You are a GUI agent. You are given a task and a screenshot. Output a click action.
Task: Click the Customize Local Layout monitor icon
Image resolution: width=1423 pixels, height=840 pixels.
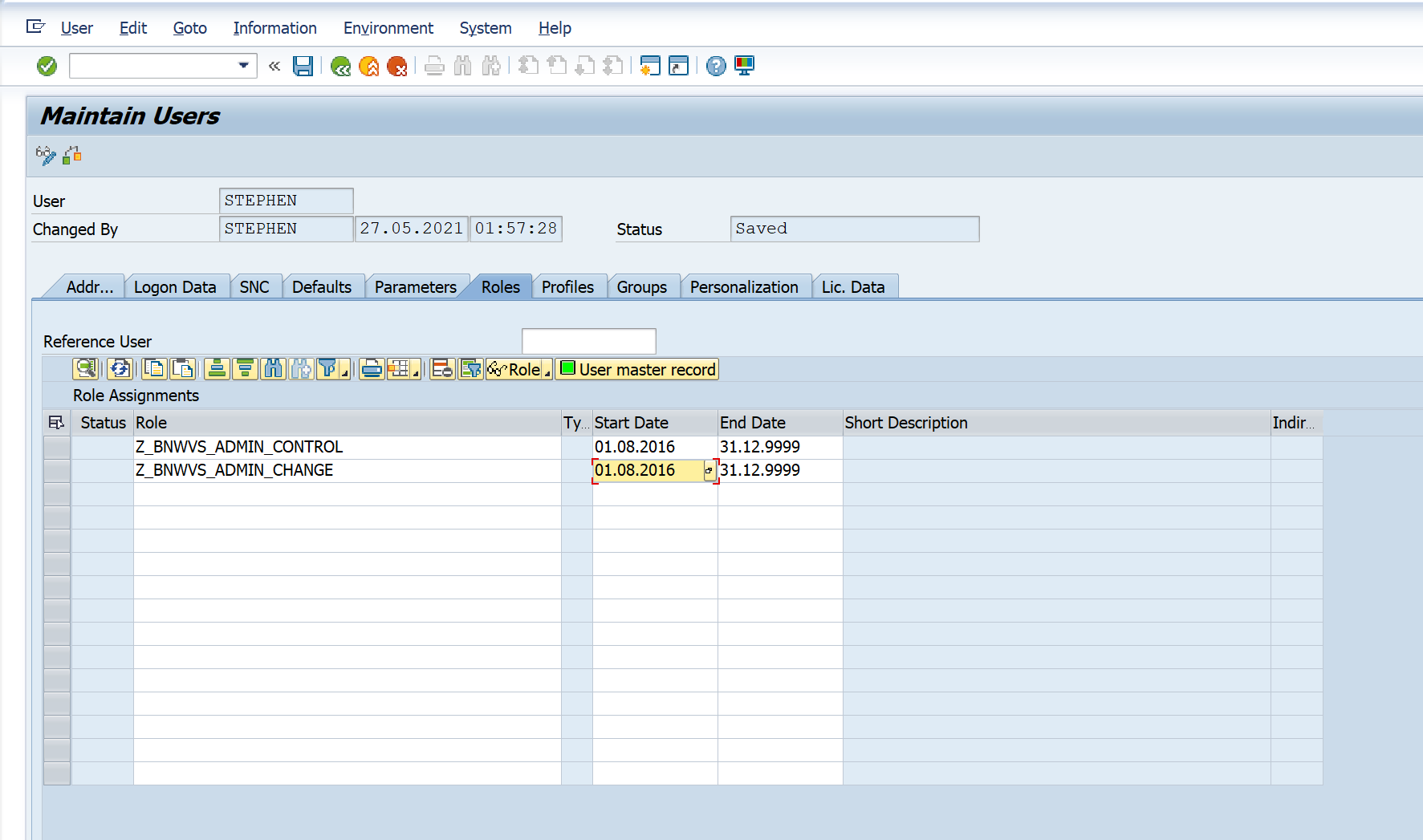click(x=745, y=66)
